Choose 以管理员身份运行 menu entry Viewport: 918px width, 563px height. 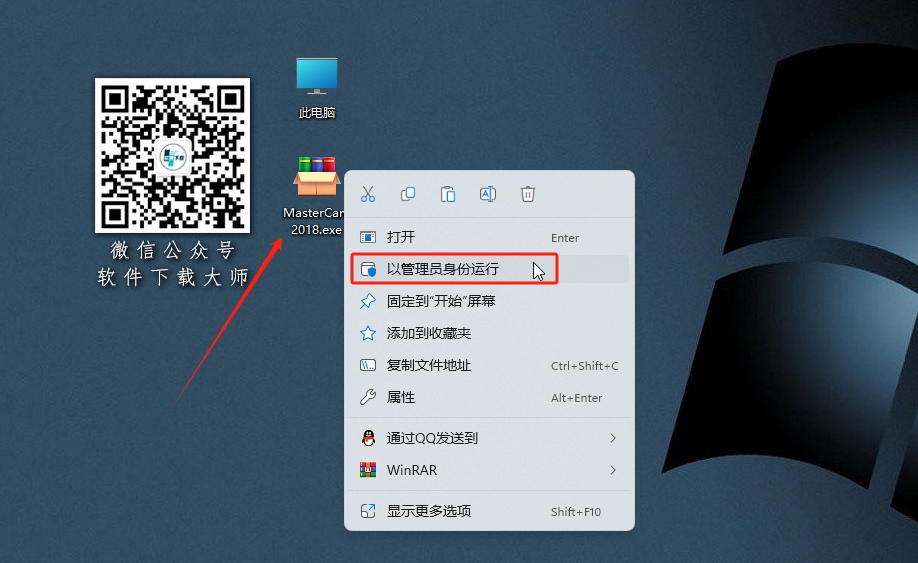(489, 269)
